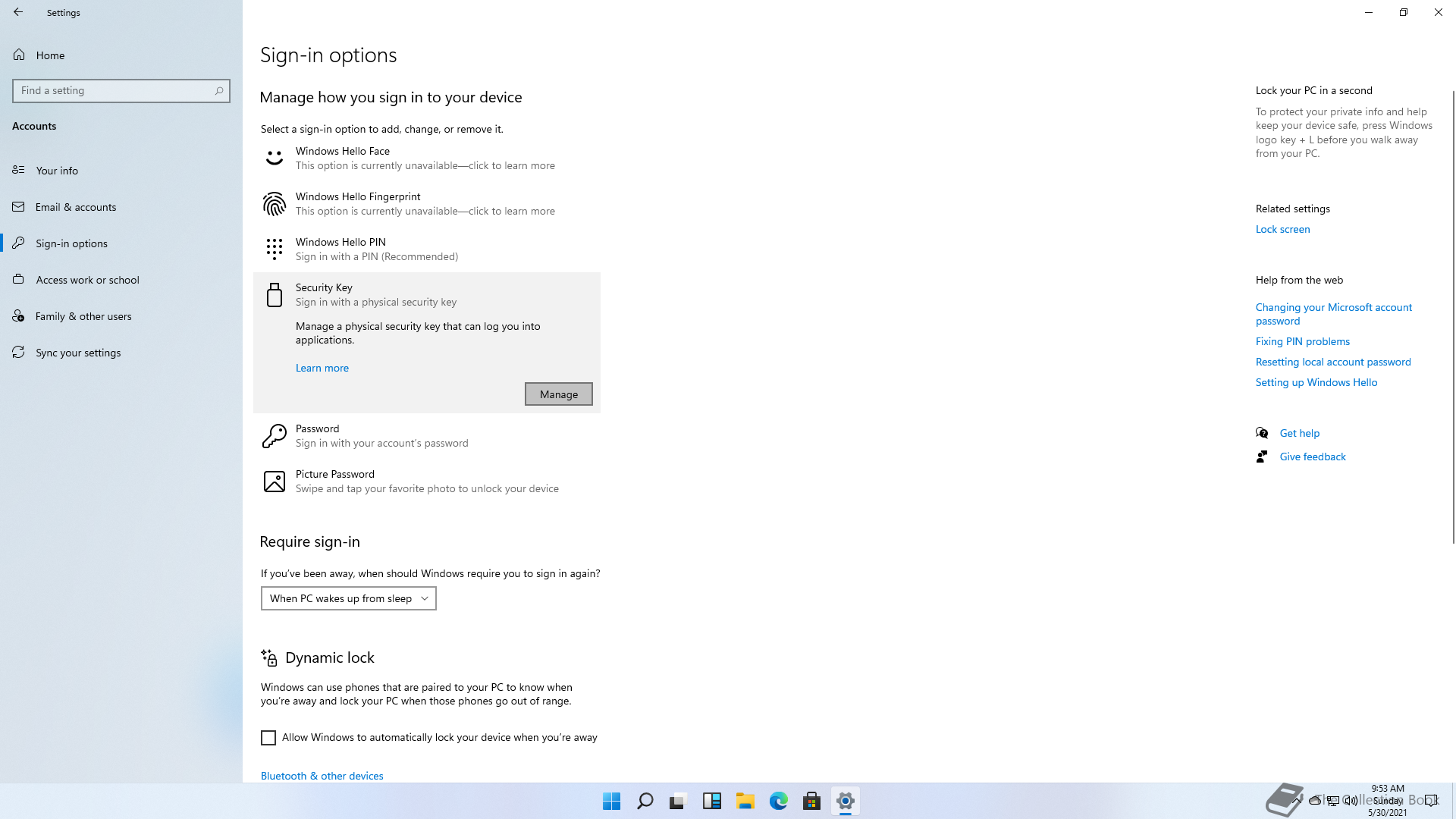Go to Sync your settings

(121, 352)
